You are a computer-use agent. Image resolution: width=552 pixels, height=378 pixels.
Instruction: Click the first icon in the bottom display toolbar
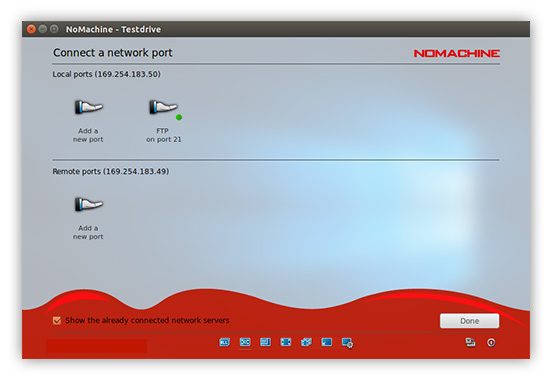pyautogui.click(x=225, y=342)
